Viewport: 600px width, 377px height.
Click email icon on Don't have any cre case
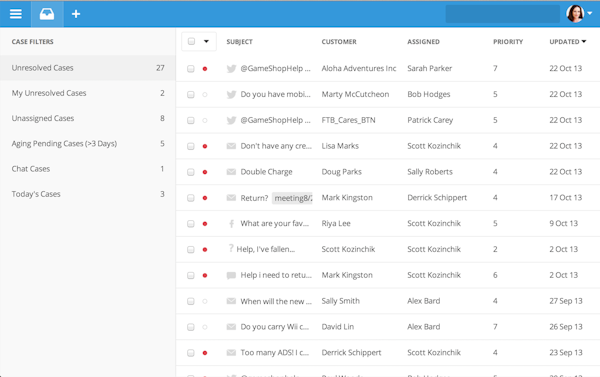231,146
